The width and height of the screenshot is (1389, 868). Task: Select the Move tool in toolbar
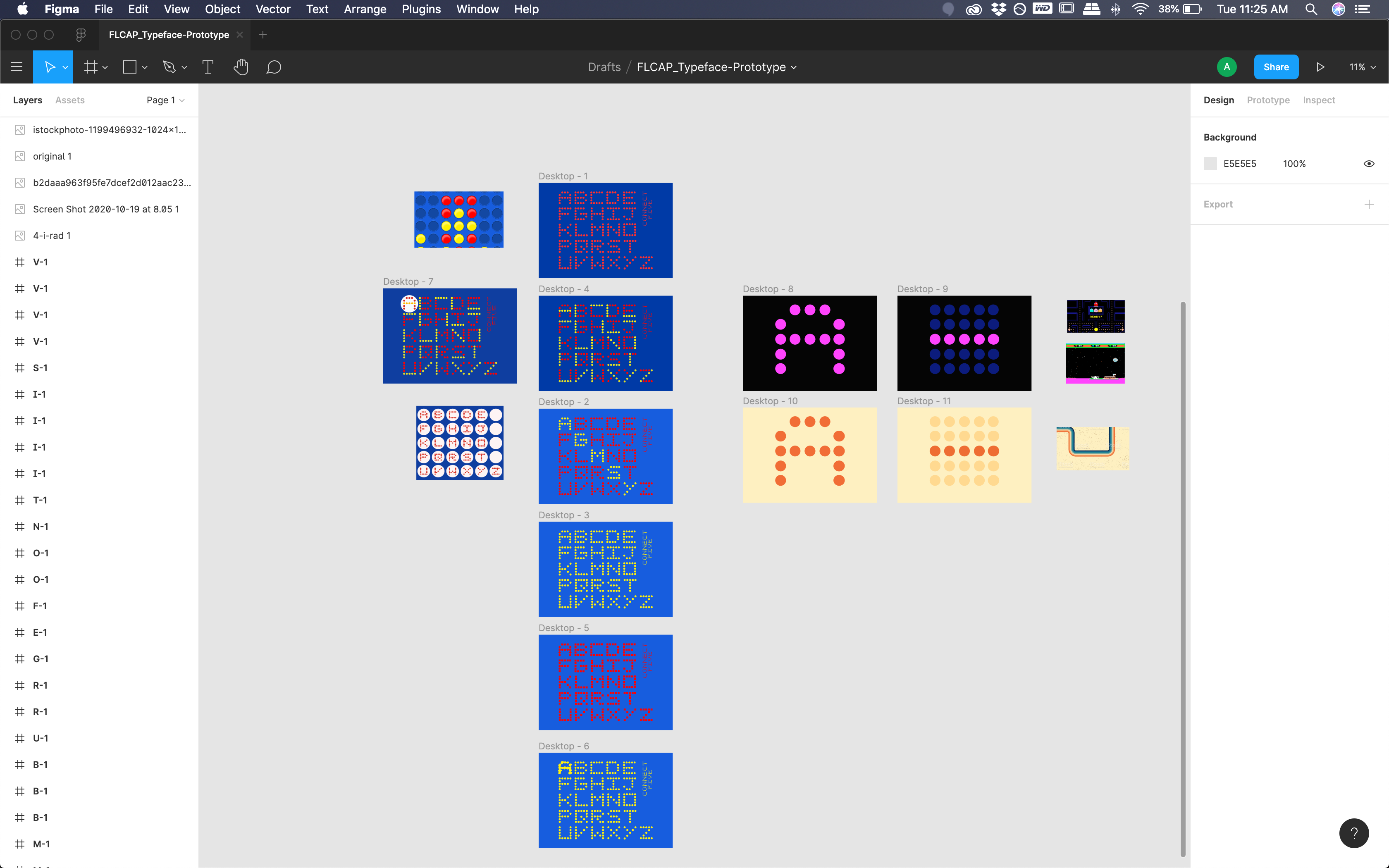tap(49, 67)
